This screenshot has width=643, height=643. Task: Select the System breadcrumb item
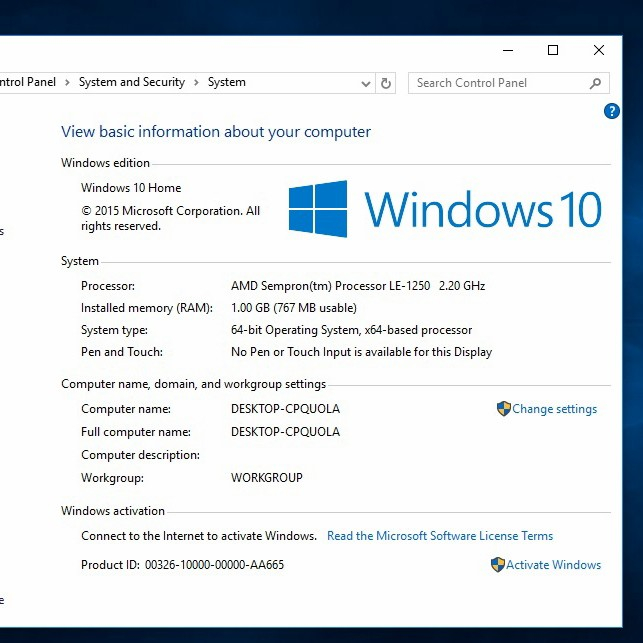pos(227,83)
